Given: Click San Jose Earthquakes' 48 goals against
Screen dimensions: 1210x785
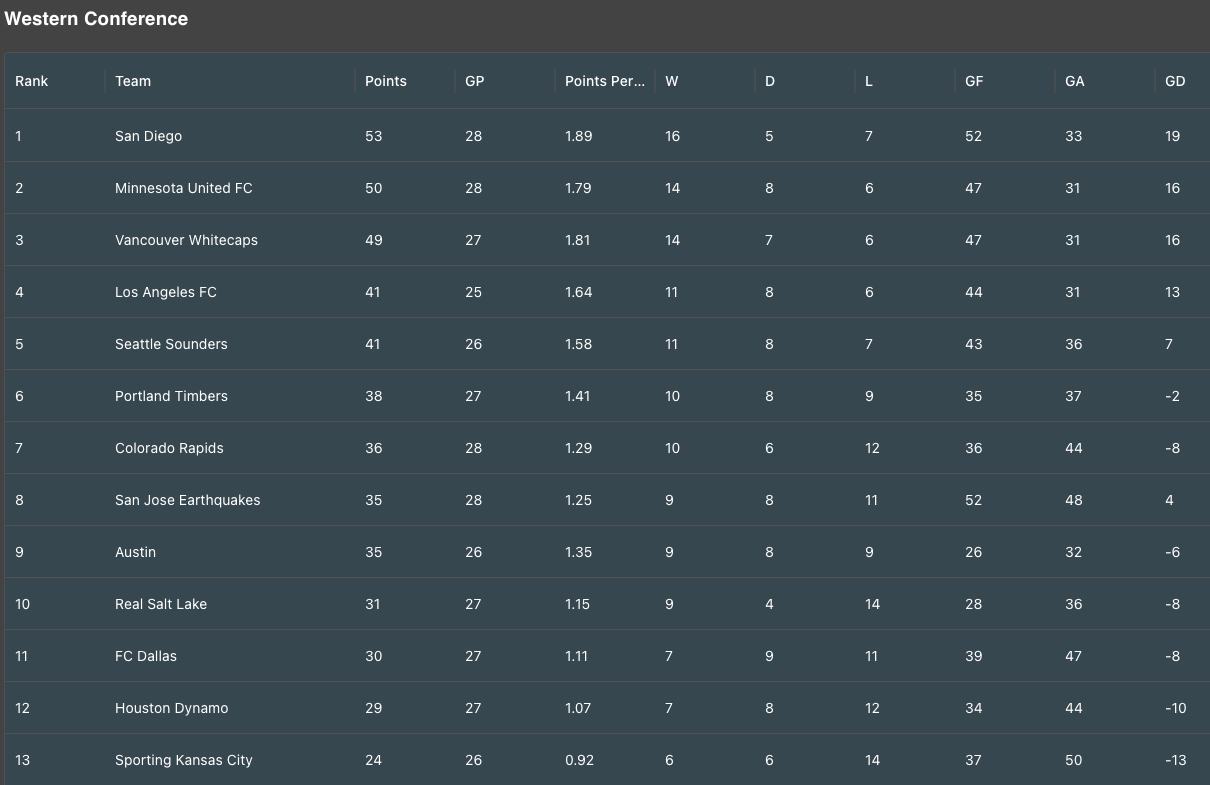Looking at the screenshot, I should 1074,500.
